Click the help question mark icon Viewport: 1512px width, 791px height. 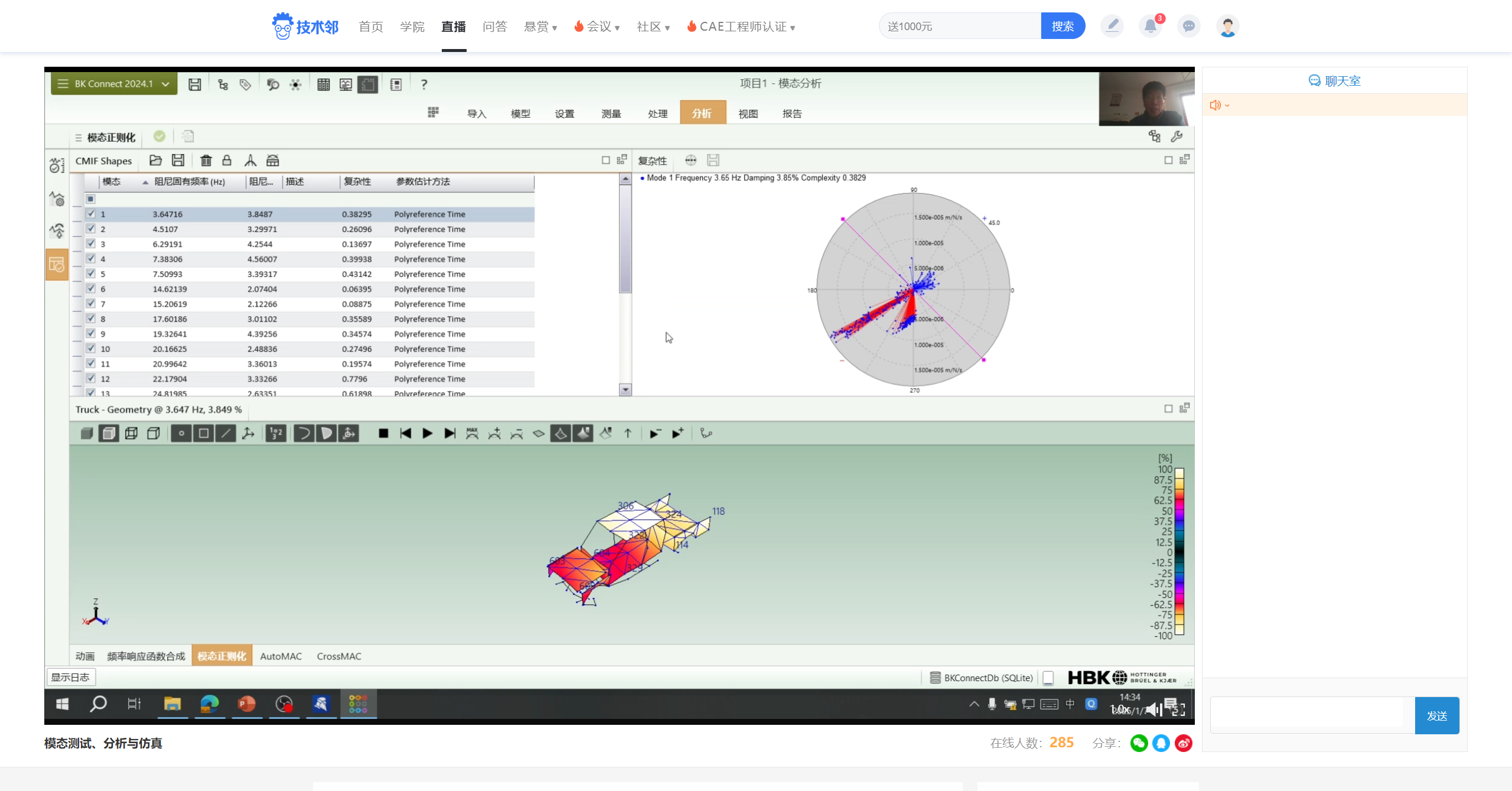pos(423,84)
